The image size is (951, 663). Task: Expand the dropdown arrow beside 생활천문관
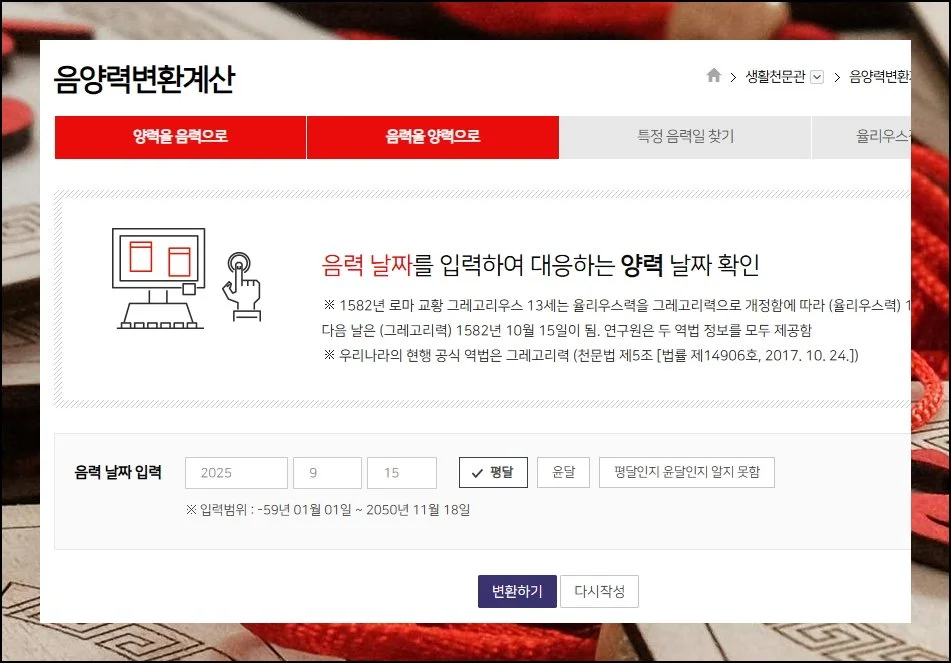point(817,77)
